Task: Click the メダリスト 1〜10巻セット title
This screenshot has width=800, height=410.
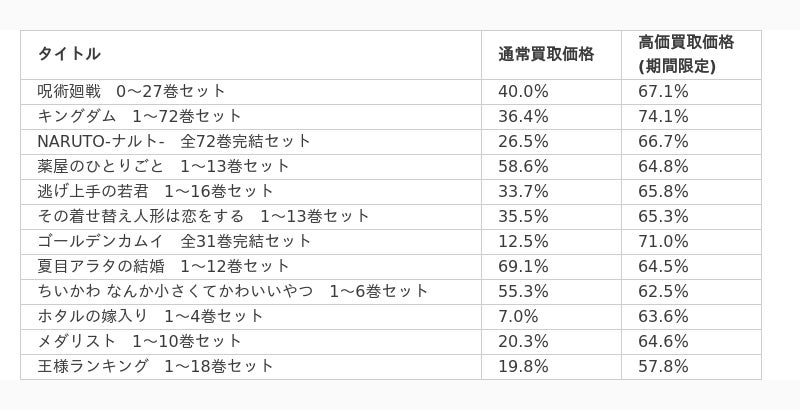Action: (x=140, y=341)
